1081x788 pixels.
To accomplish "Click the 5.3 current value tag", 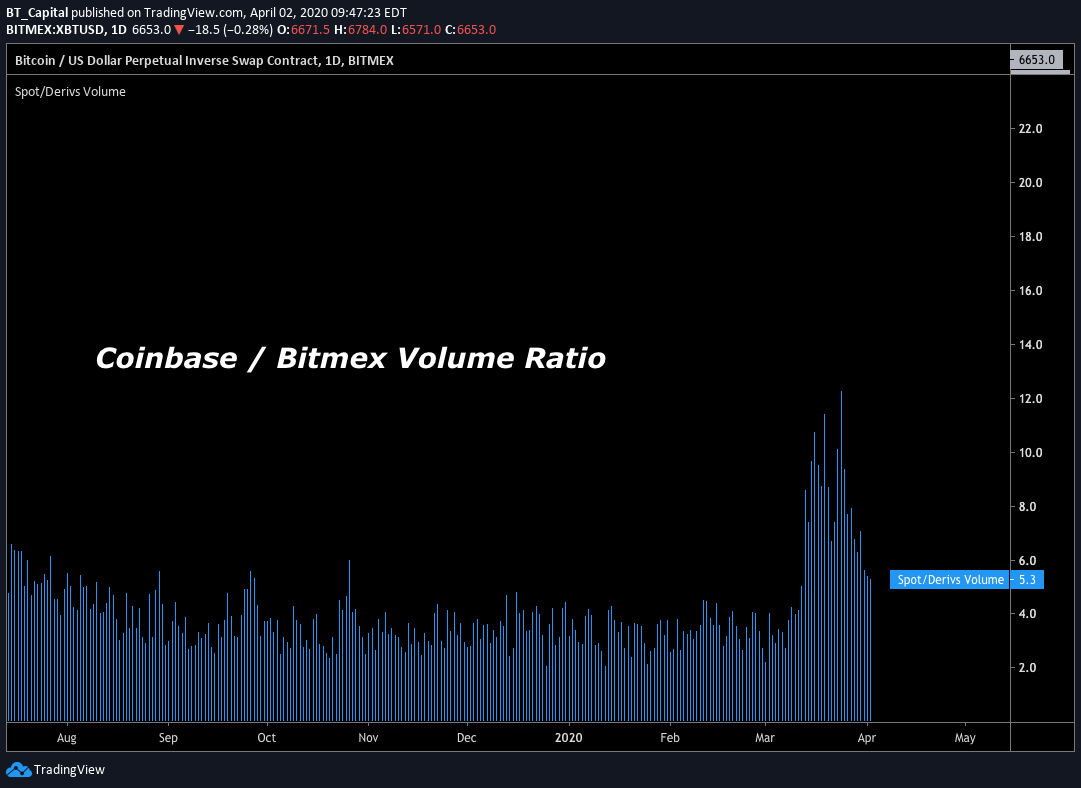I will tap(1027, 580).
